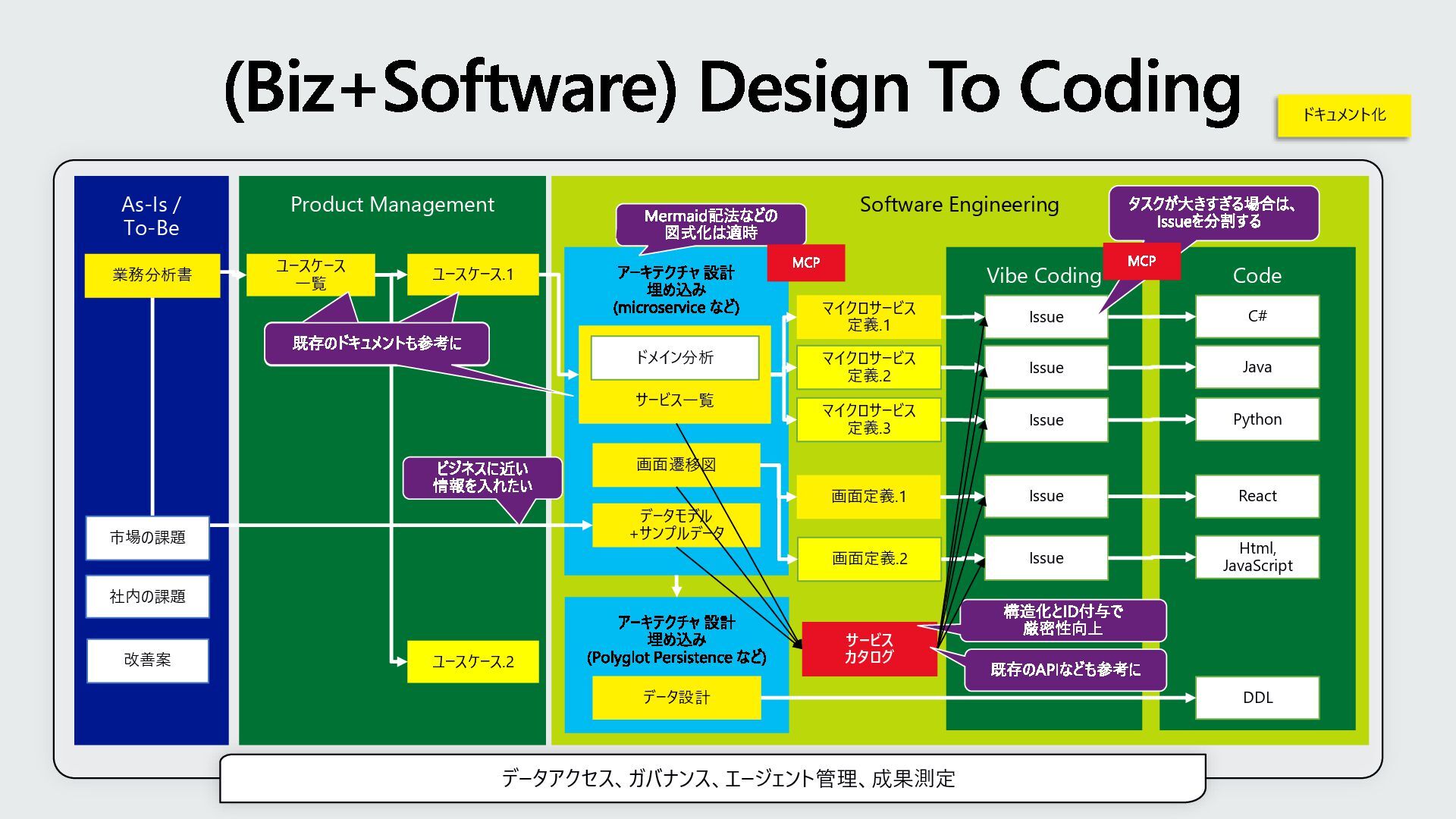
Task: Select the 画面遷移図 box
Action: 676,465
